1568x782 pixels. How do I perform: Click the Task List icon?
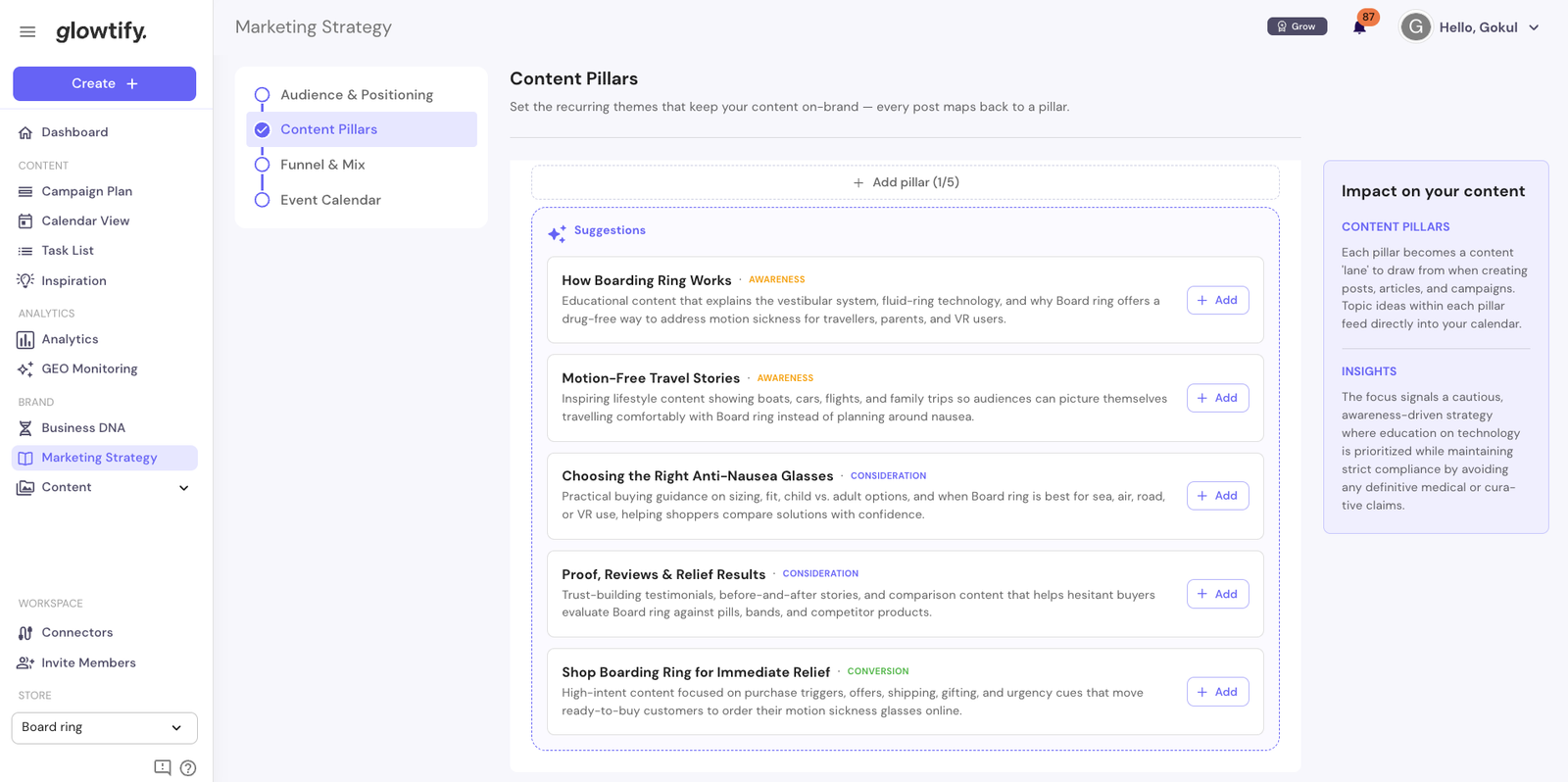[25, 251]
